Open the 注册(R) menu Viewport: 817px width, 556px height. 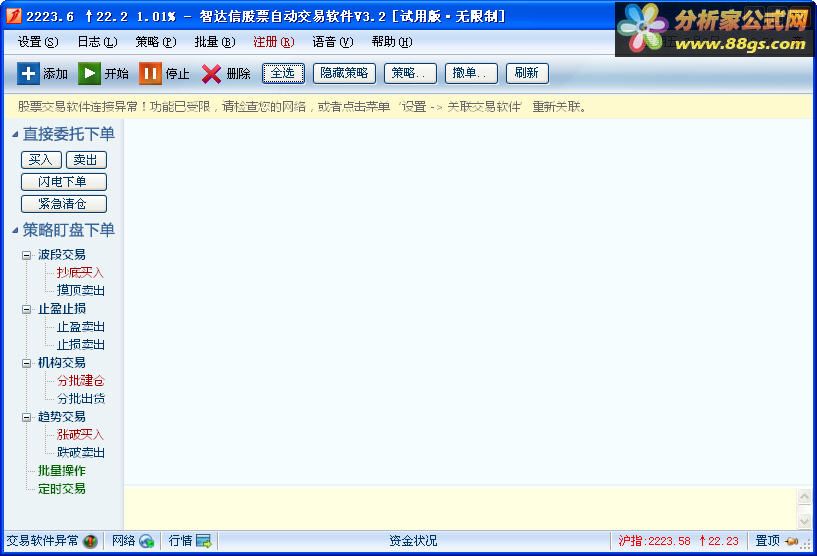click(274, 42)
